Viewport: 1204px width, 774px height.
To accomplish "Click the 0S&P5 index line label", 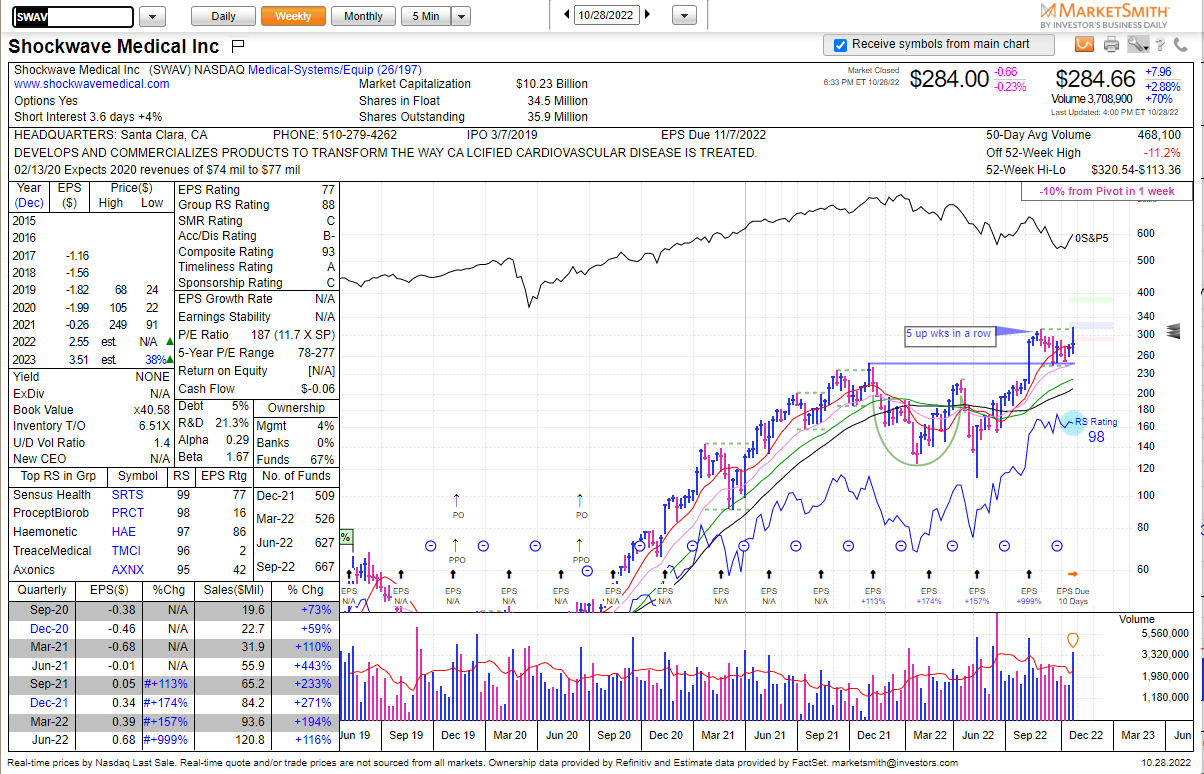I will (x=1091, y=238).
